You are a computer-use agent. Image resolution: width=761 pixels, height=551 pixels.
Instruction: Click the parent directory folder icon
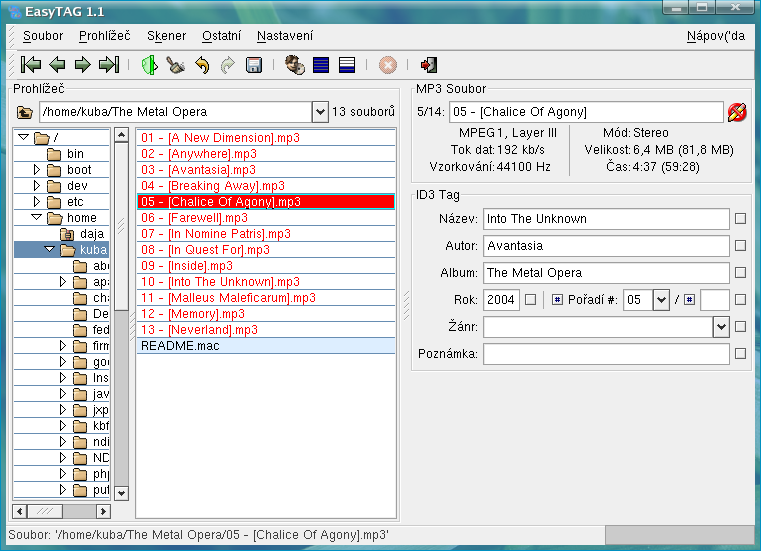click(x=25, y=112)
